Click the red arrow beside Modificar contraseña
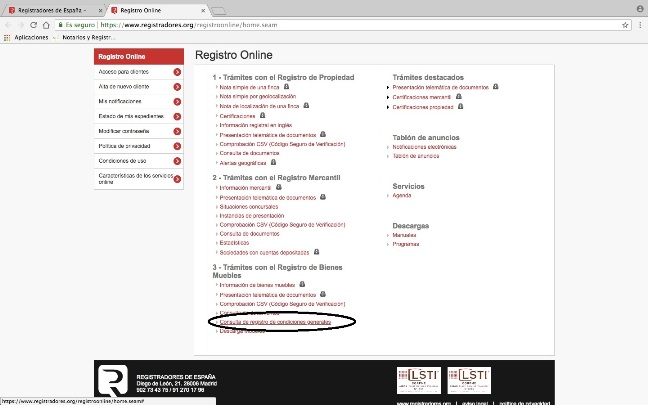 point(177,131)
